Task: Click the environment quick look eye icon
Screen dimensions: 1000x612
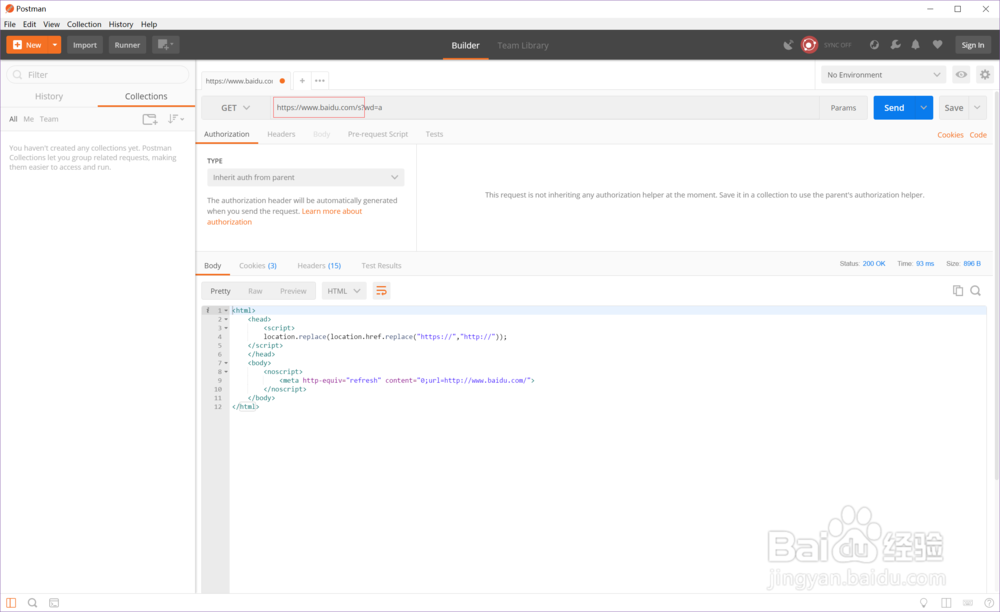Action: (961, 75)
